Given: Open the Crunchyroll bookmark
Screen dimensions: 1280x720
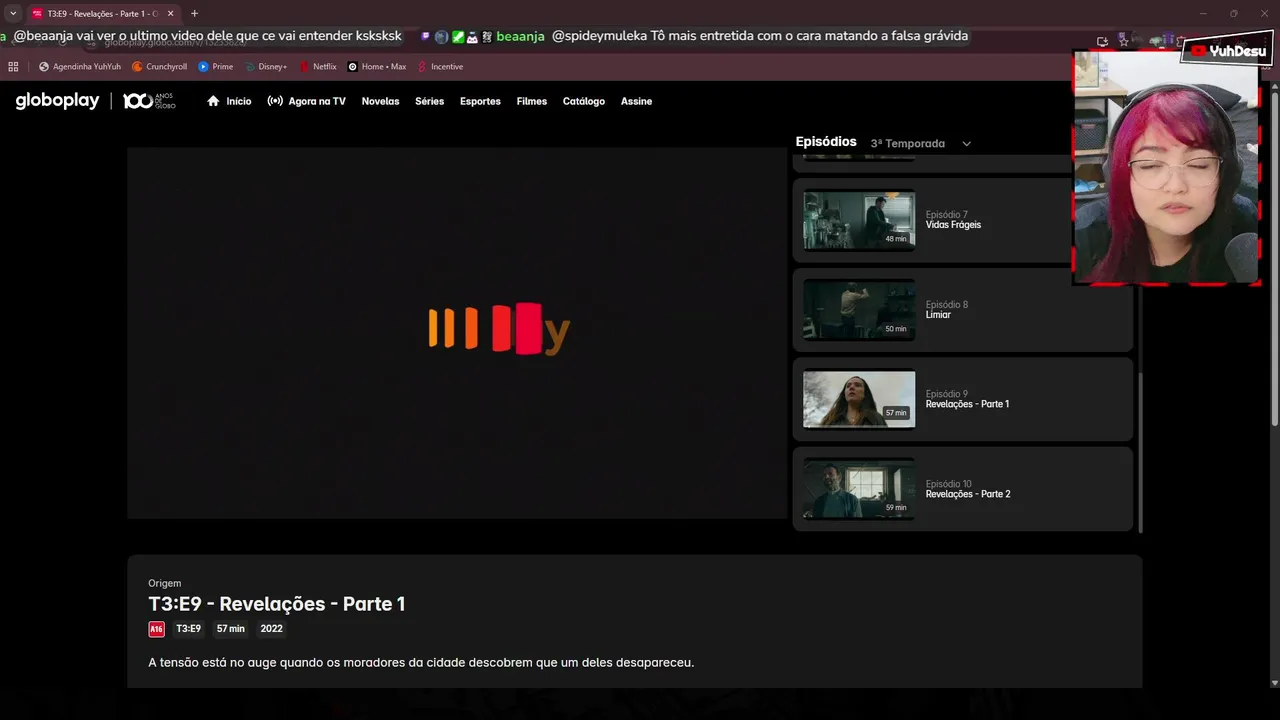Looking at the screenshot, I should [x=160, y=66].
